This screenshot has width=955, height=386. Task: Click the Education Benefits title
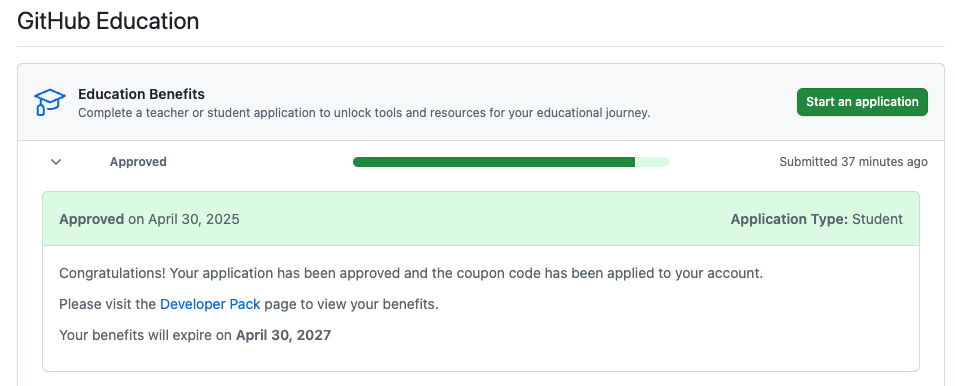coord(141,94)
